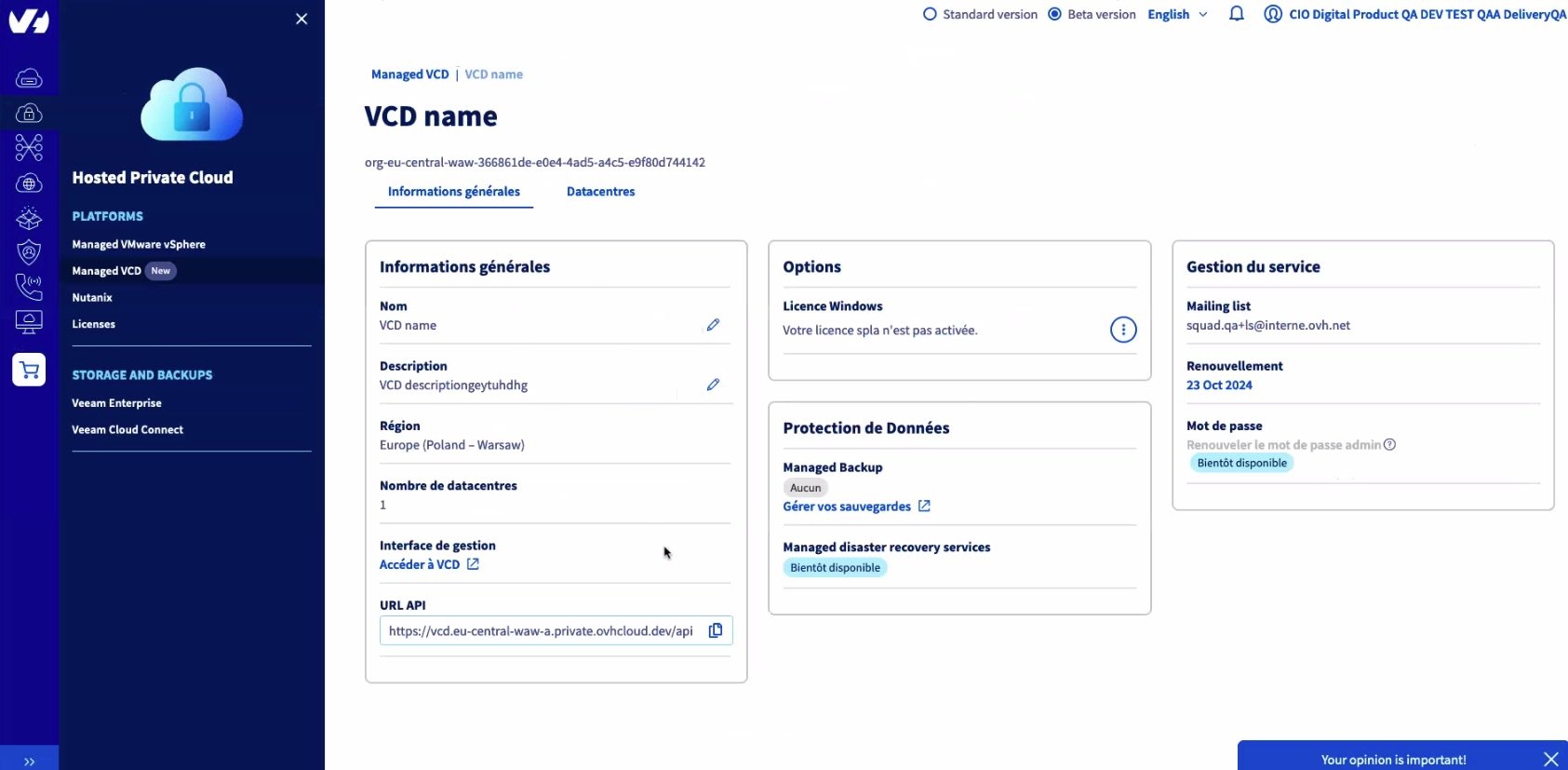The image size is (1568, 770).
Task: Copy the URL API to clipboard
Action: tap(715, 630)
